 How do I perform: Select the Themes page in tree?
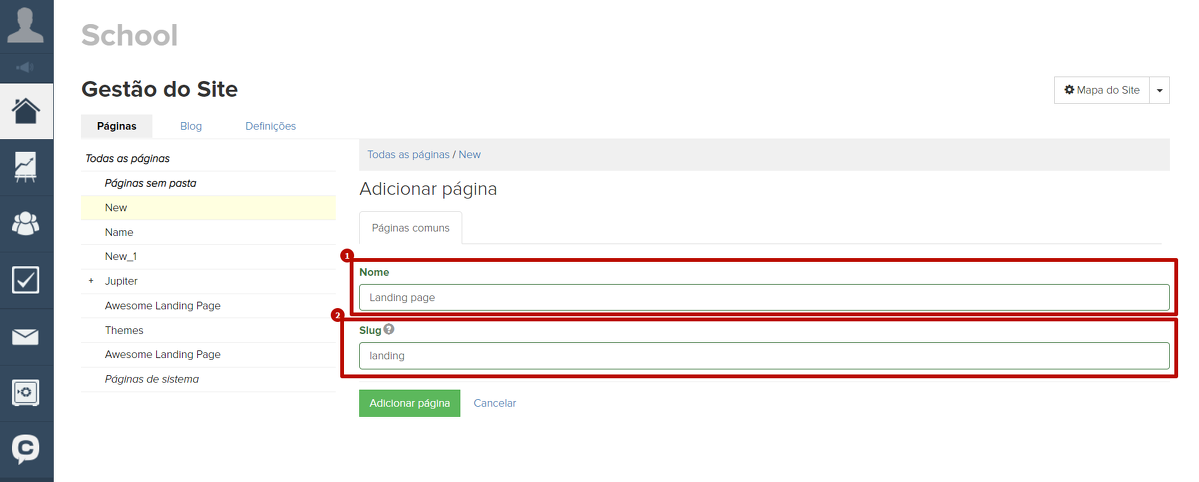(x=124, y=330)
